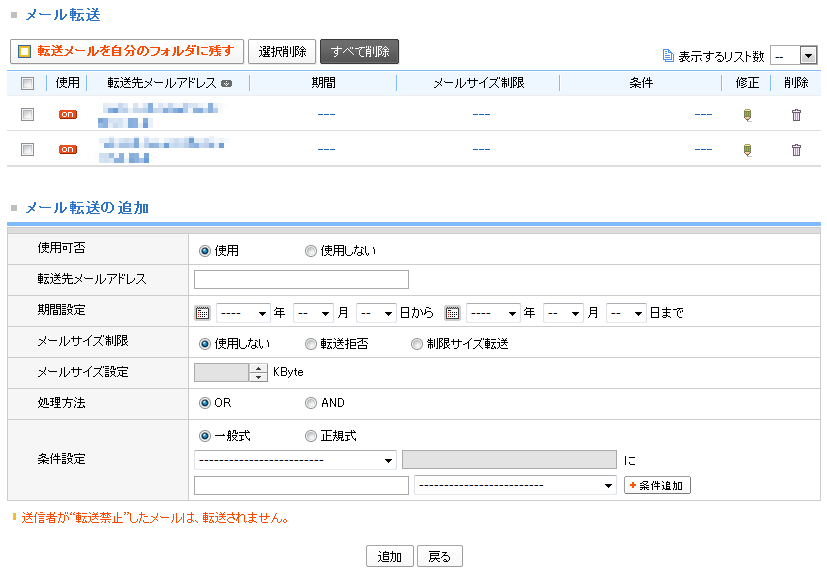Click 戻る button at bottom
The width and height of the screenshot is (827, 573).
point(440,556)
